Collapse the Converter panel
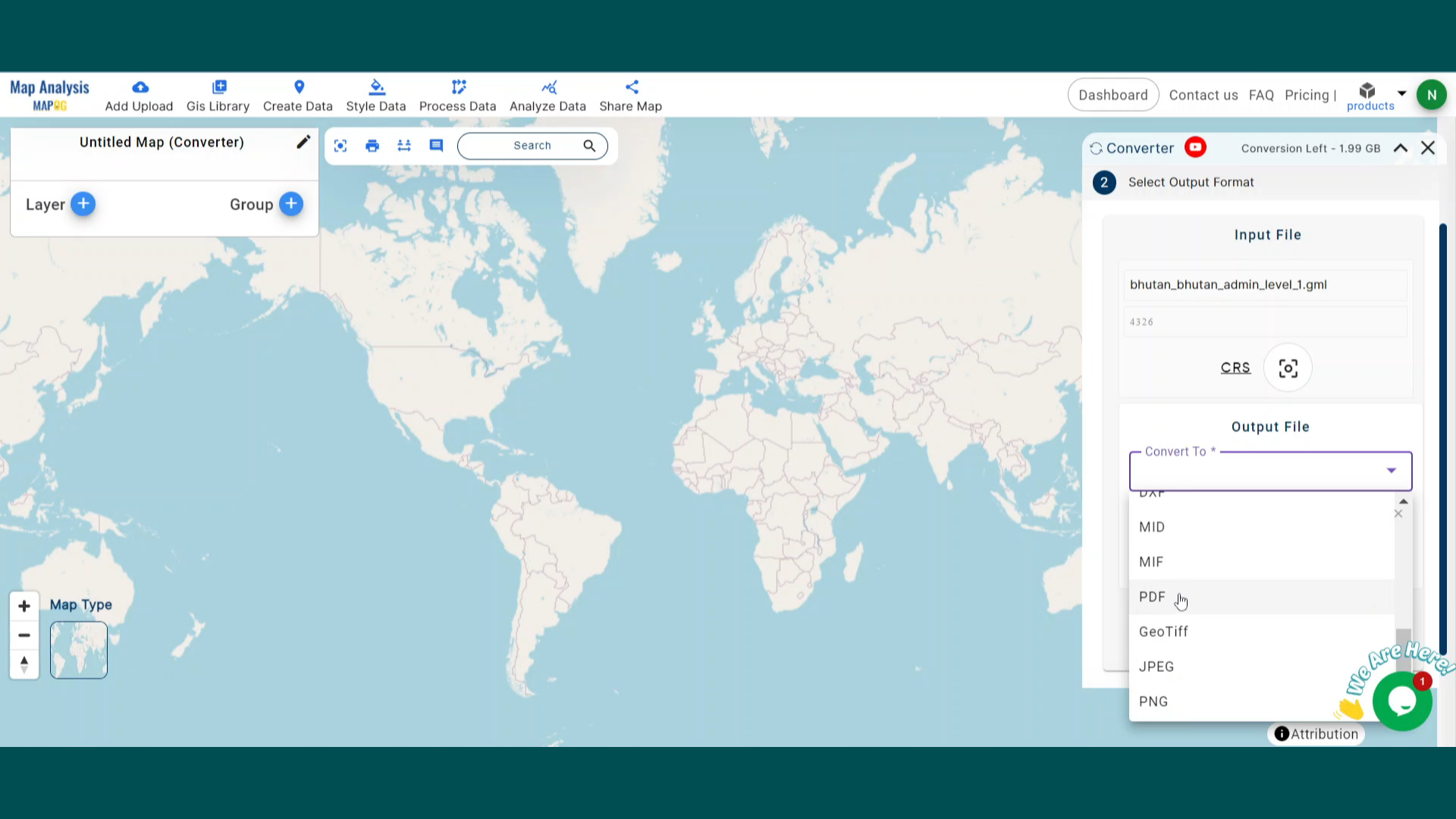The height and width of the screenshot is (819, 1456). coord(1400,148)
